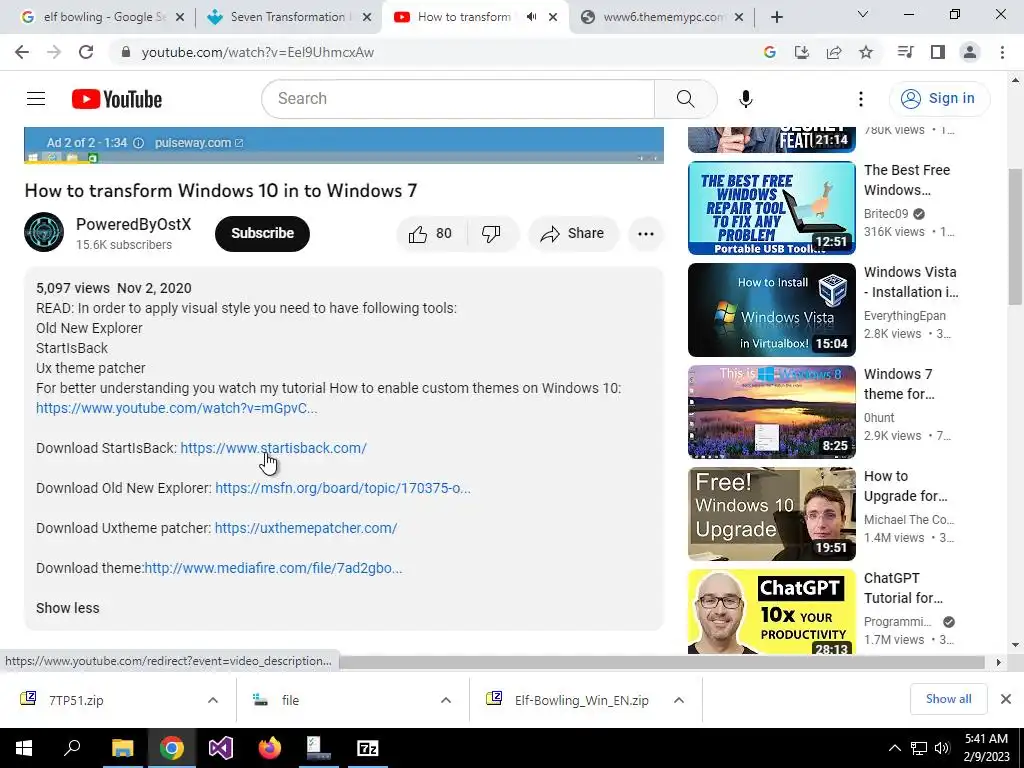Open Windows Vista installation video thumbnail
1024x768 pixels.
(x=771, y=310)
